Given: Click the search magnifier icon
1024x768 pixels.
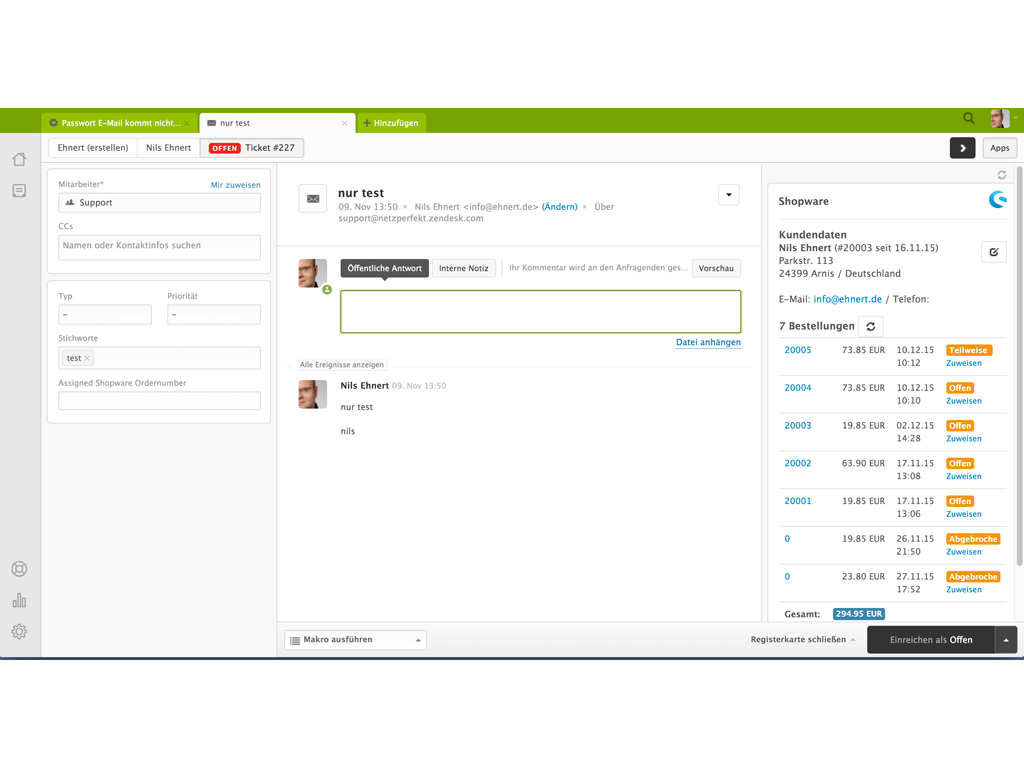Looking at the screenshot, I should (969, 119).
